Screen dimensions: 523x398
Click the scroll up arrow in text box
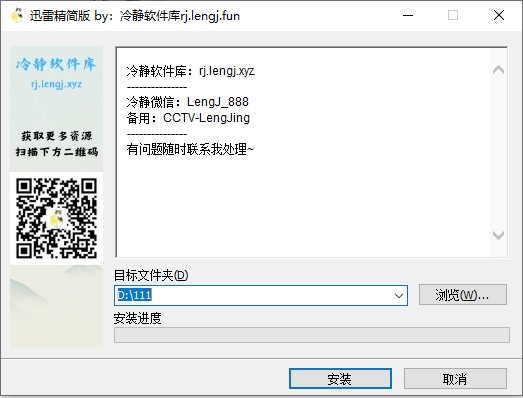pyautogui.click(x=498, y=70)
